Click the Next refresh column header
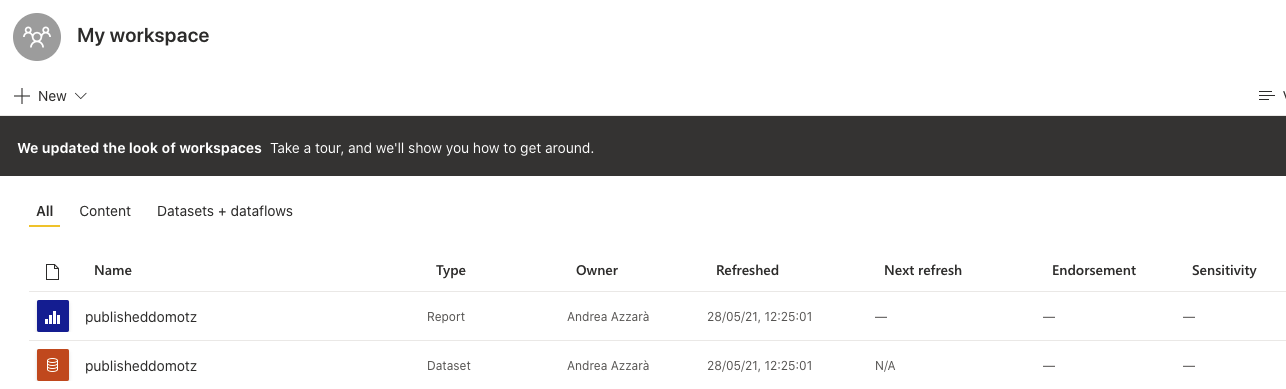The image size is (1286, 389). [923, 270]
